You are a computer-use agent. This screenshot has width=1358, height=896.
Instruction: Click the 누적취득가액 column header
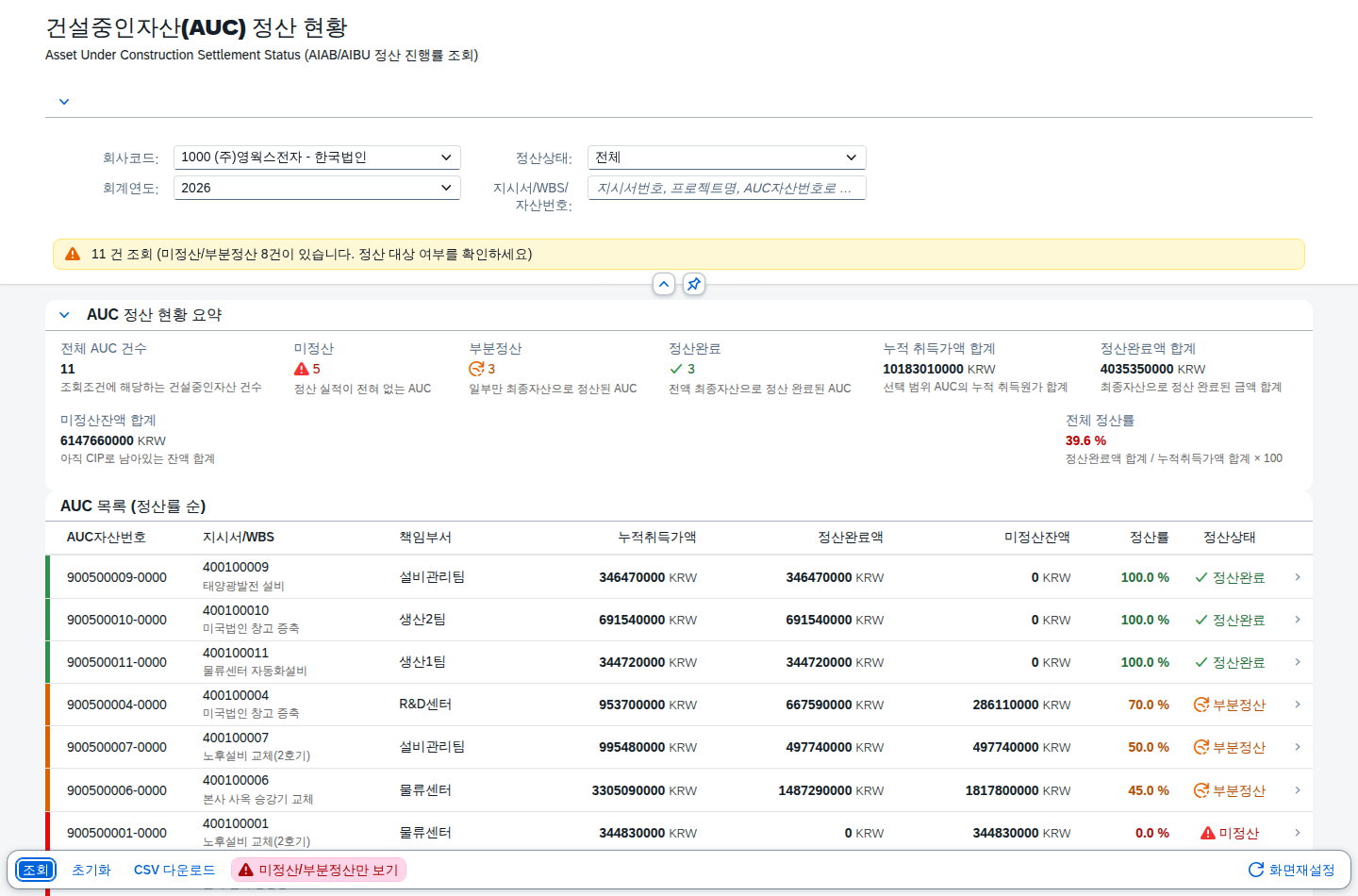point(657,538)
